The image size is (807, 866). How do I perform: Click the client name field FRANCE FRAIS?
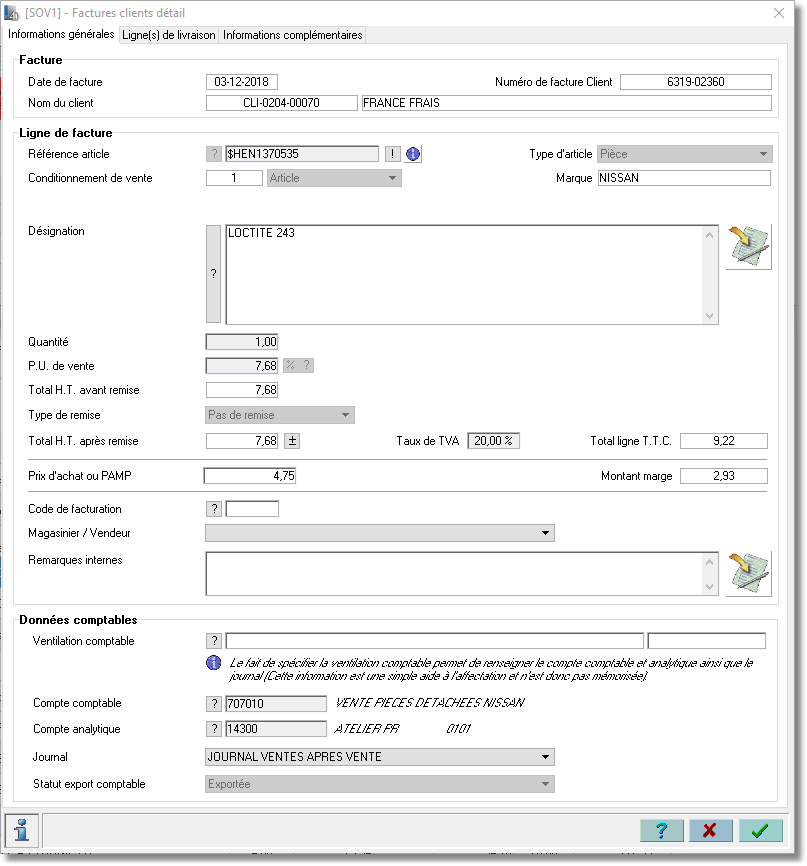click(567, 103)
